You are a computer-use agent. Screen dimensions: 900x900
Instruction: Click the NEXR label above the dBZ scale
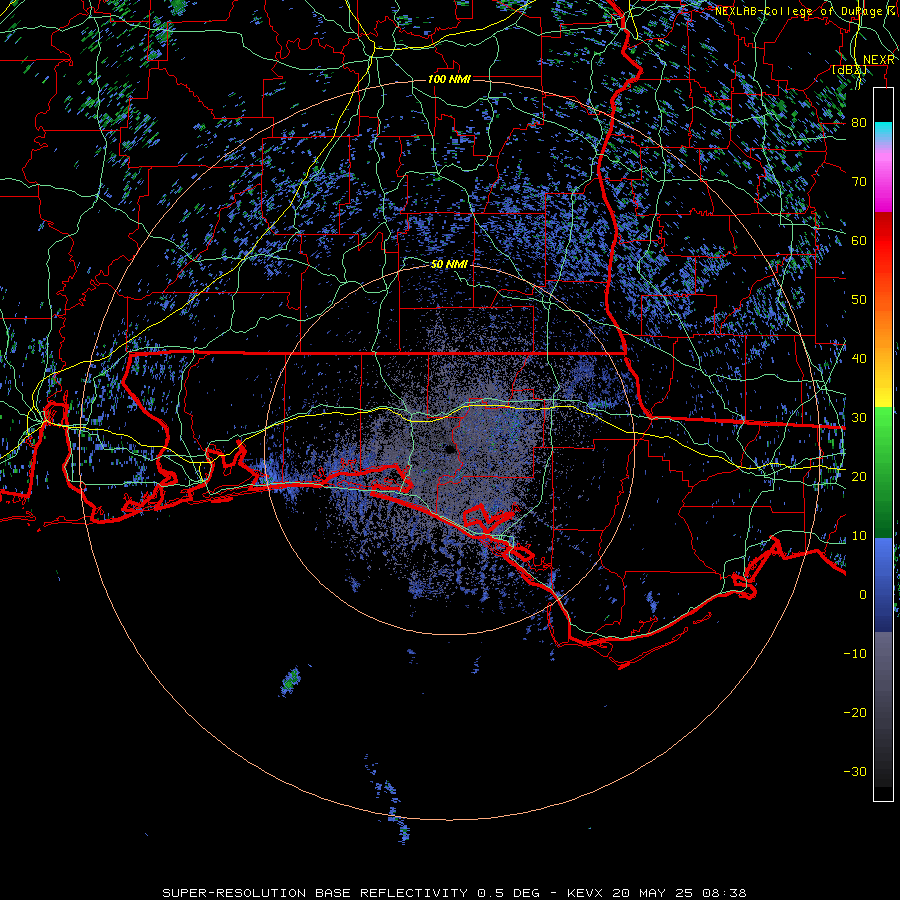[879, 60]
